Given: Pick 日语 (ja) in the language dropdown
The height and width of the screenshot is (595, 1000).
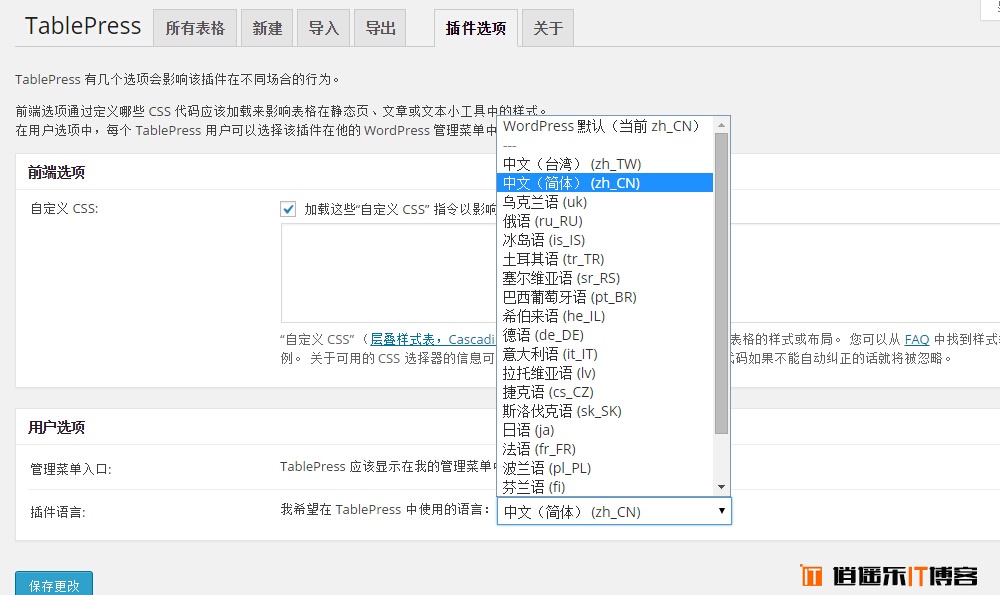Looking at the screenshot, I should (528, 430).
